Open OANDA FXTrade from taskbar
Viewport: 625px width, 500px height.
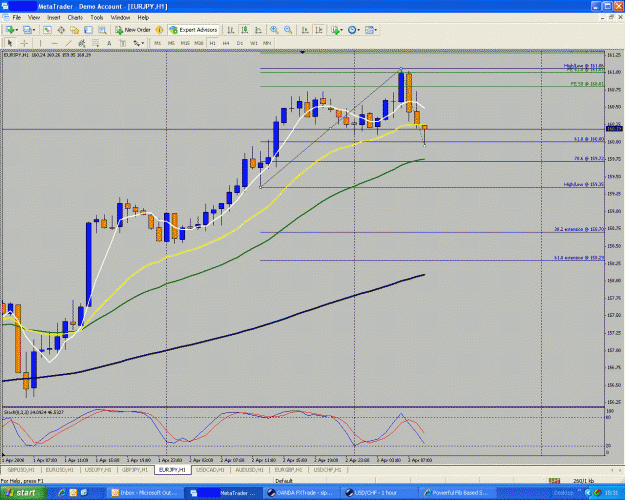pos(301,493)
